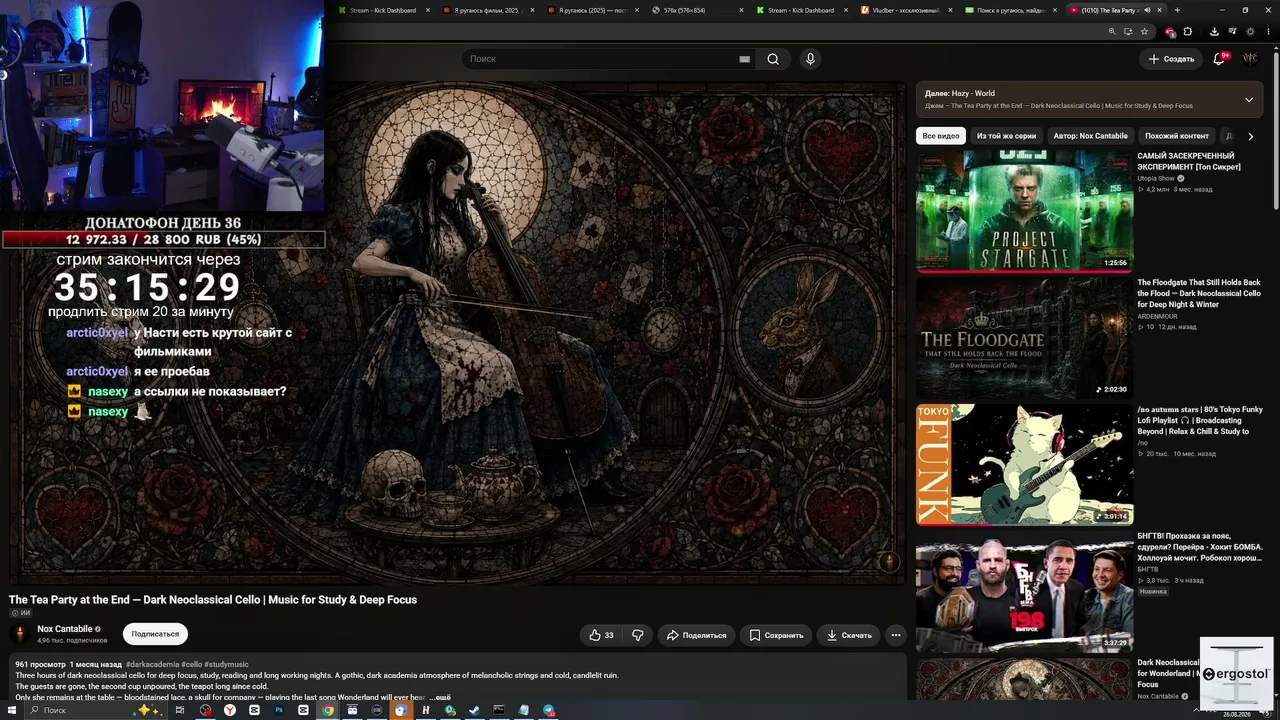Screen dimensions: 1280x720
Task: Mute the tab audio on Tea Party tab
Action: (1147, 10)
